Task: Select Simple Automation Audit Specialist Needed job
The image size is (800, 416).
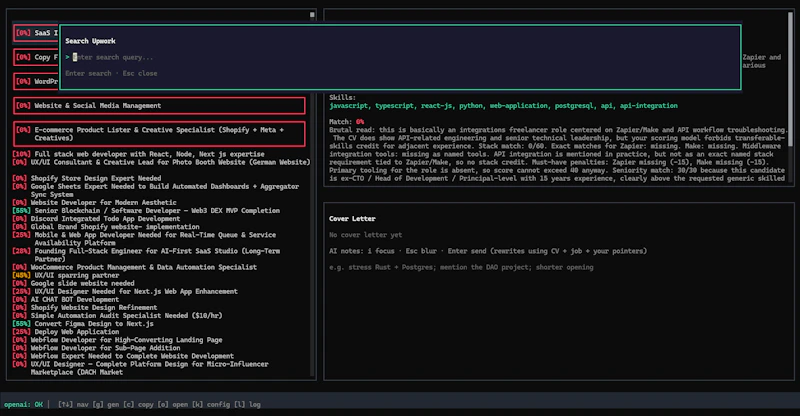Action: click(117, 316)
